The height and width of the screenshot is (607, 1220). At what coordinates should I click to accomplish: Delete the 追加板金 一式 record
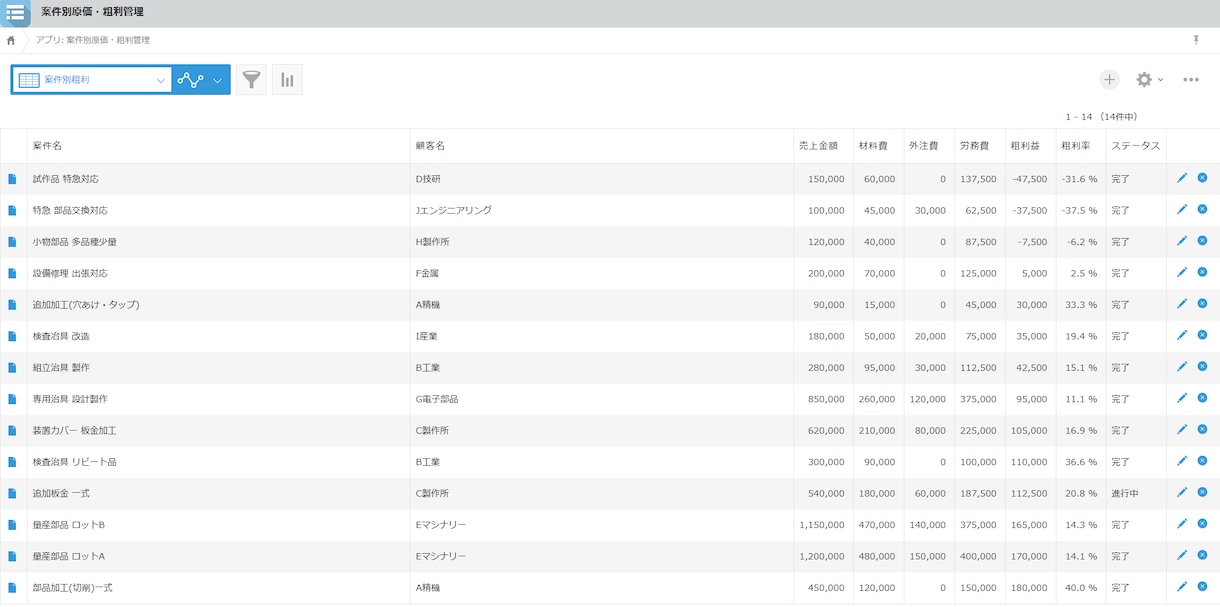point(1202,492)
